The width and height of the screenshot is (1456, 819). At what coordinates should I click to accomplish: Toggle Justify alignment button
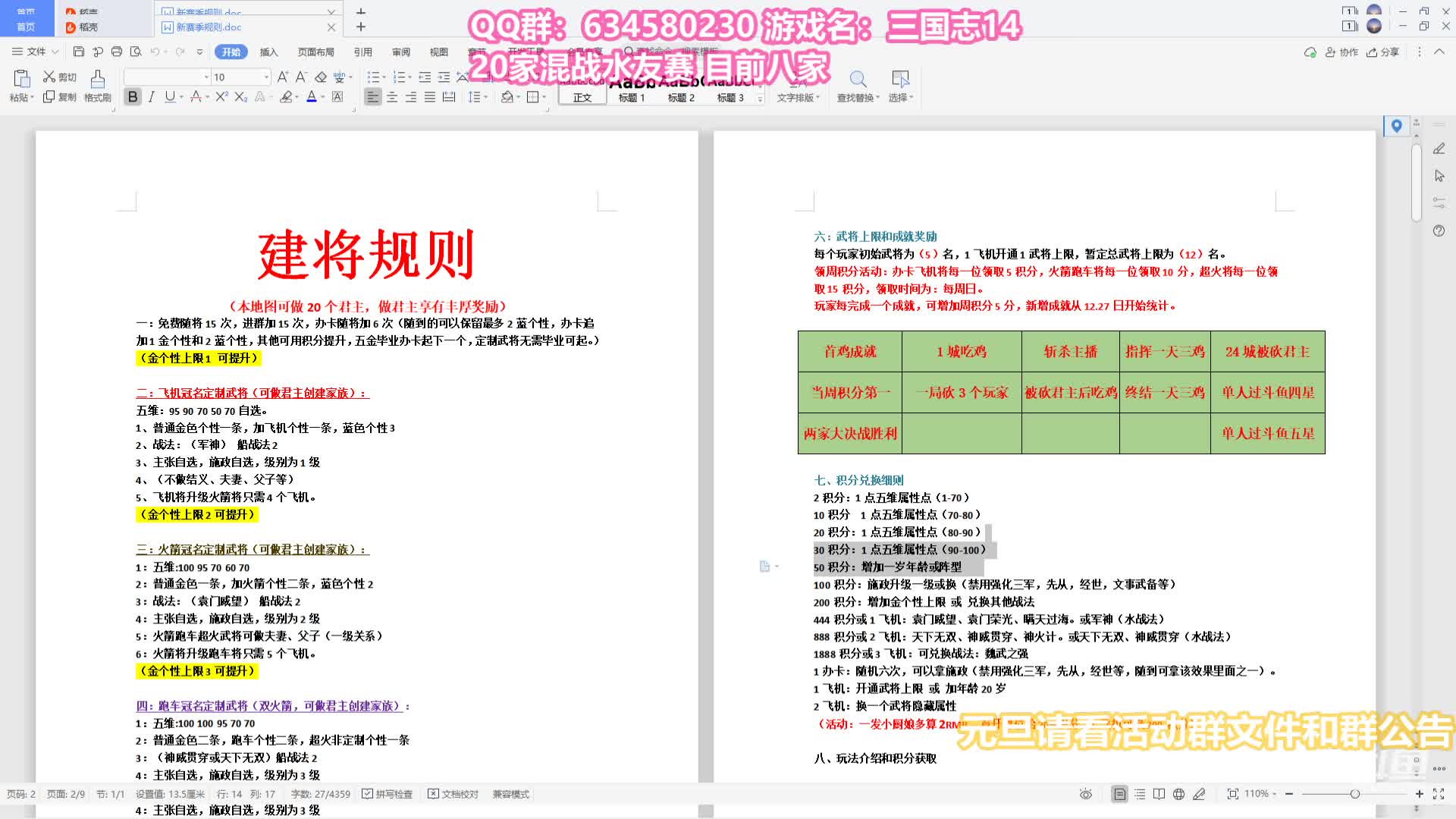click(429, 96)
